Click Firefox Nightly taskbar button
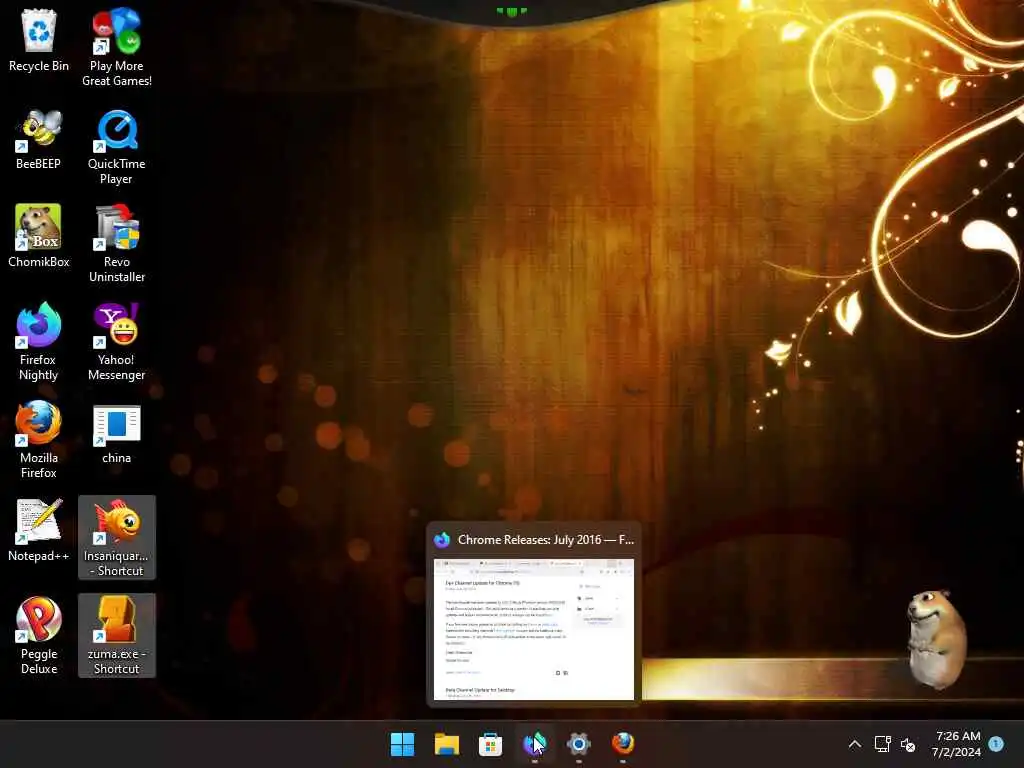Image resolution: width=1024 pixels, height=768 pixels. click(x=534, y=744)
